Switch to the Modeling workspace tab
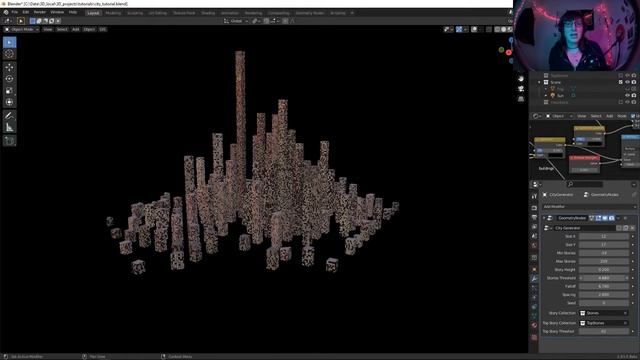 click(x=113, y=13)
